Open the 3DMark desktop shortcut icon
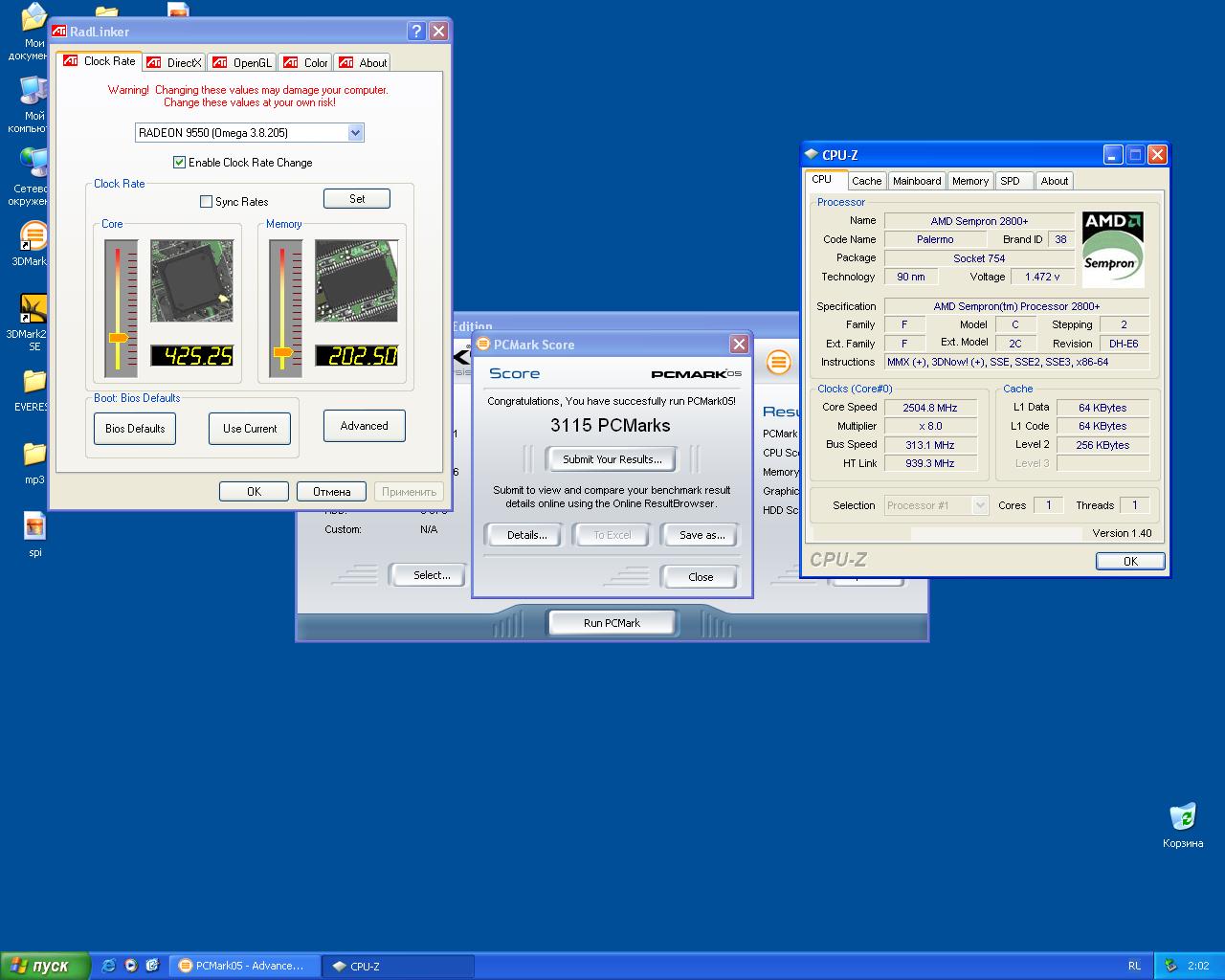 [x=33, y=235]
